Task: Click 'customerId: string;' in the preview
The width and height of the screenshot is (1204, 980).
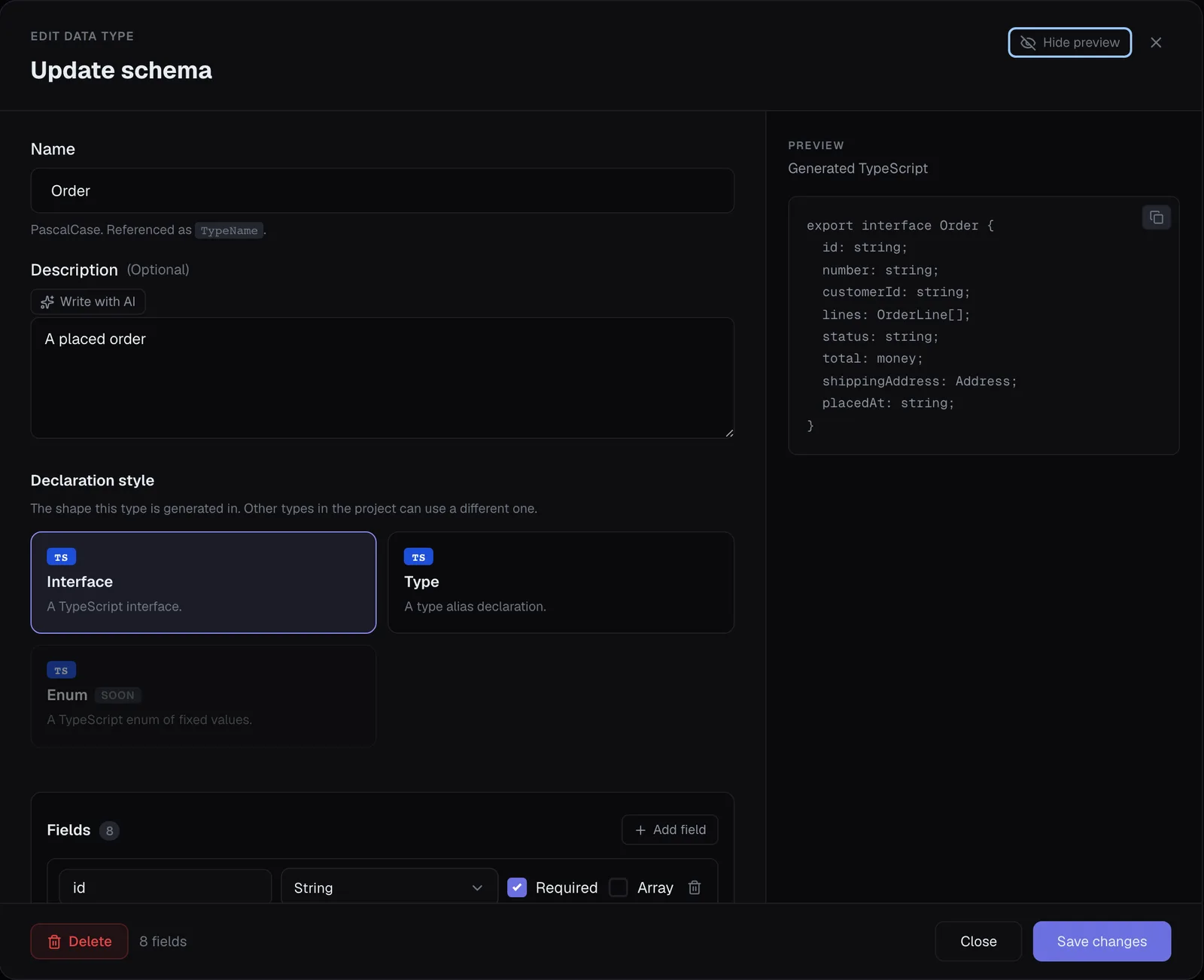Action: 895,292
